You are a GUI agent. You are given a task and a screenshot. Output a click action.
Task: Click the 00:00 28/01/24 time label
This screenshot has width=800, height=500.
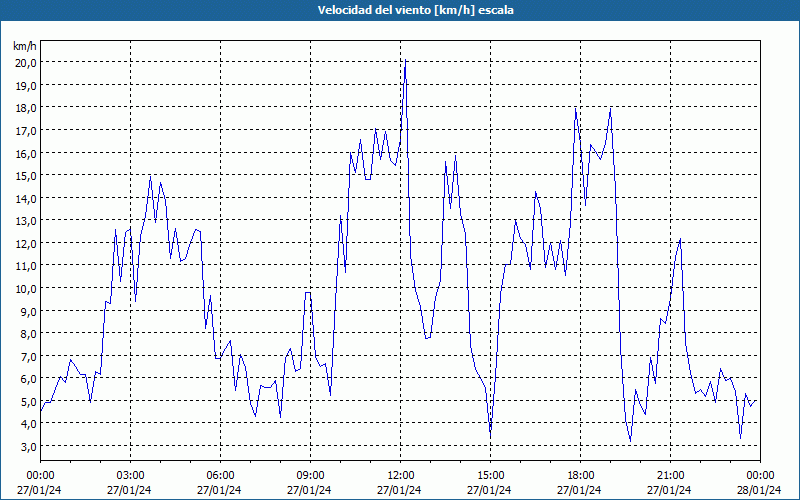click(760, 483)
